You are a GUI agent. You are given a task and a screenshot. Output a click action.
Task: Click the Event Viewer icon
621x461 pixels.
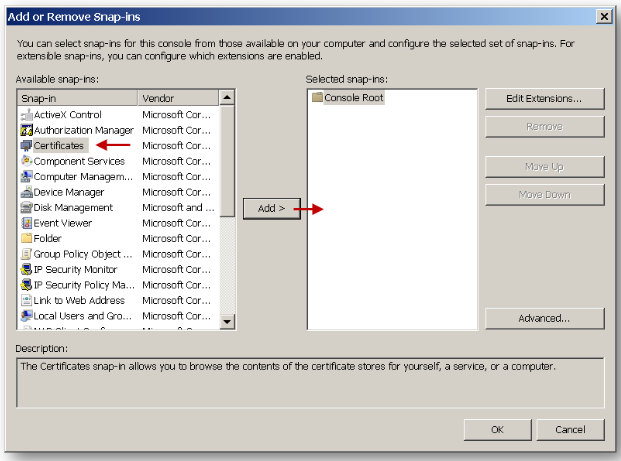[27, 223]
